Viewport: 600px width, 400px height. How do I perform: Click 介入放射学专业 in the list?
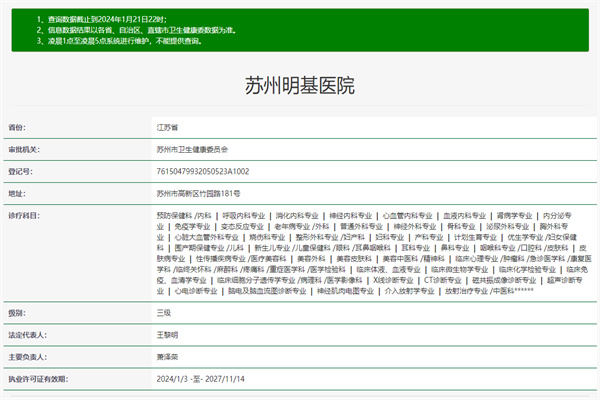click(x=409, y=291)
